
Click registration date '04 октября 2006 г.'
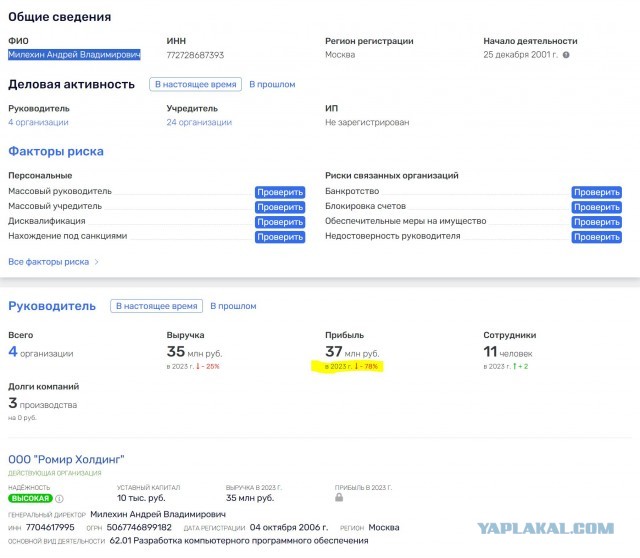289,528
